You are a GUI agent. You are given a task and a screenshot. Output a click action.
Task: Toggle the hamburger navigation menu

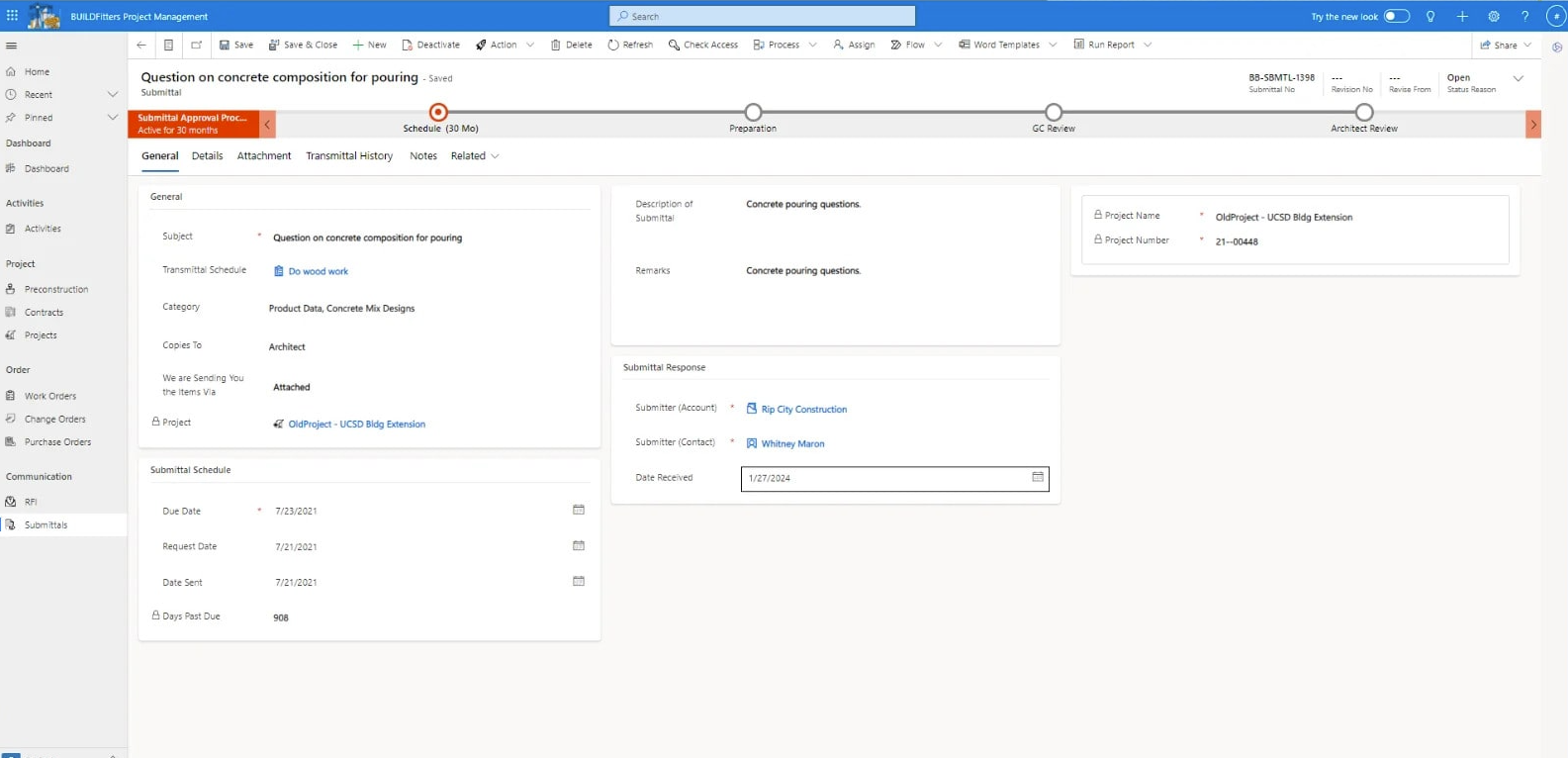[11, 46]
